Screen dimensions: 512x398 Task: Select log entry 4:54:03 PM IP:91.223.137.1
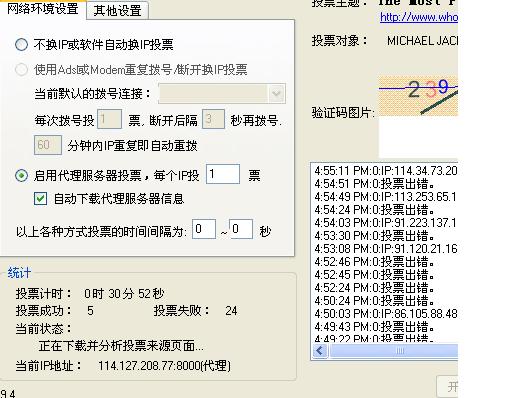[x=385, y=223]
